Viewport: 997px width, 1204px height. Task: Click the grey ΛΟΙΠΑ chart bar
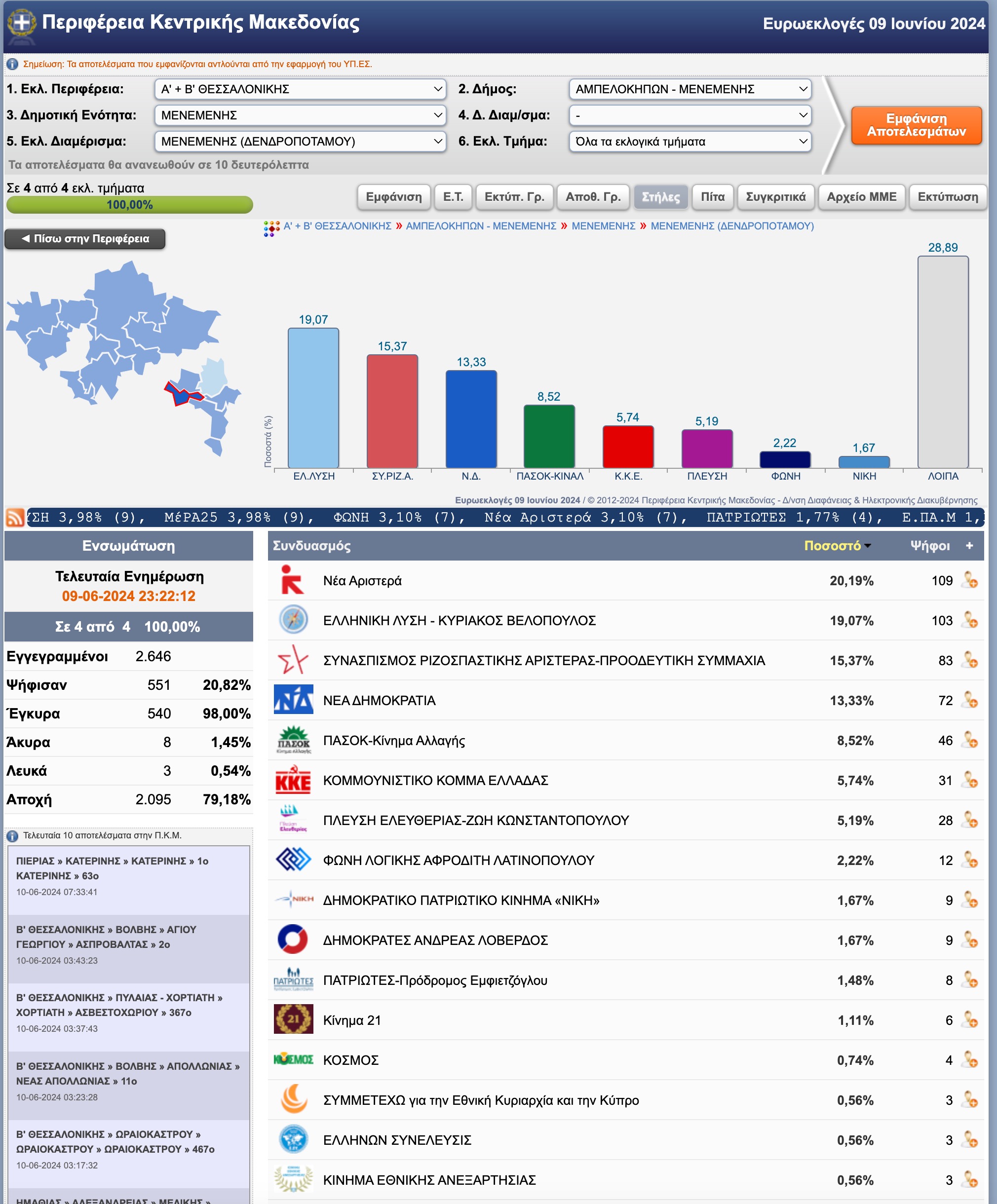click(943, 362)
